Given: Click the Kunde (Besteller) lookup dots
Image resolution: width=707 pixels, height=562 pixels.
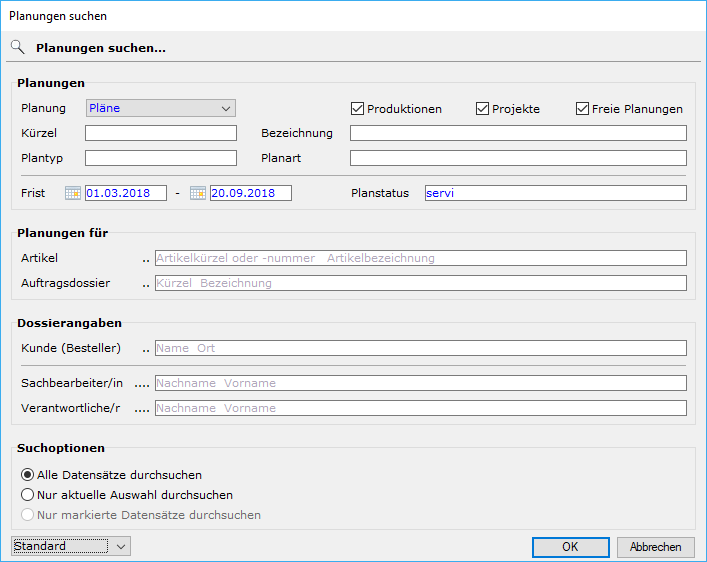Looking at the screenshot, I should pyautogui.click(x=145, y=349).
